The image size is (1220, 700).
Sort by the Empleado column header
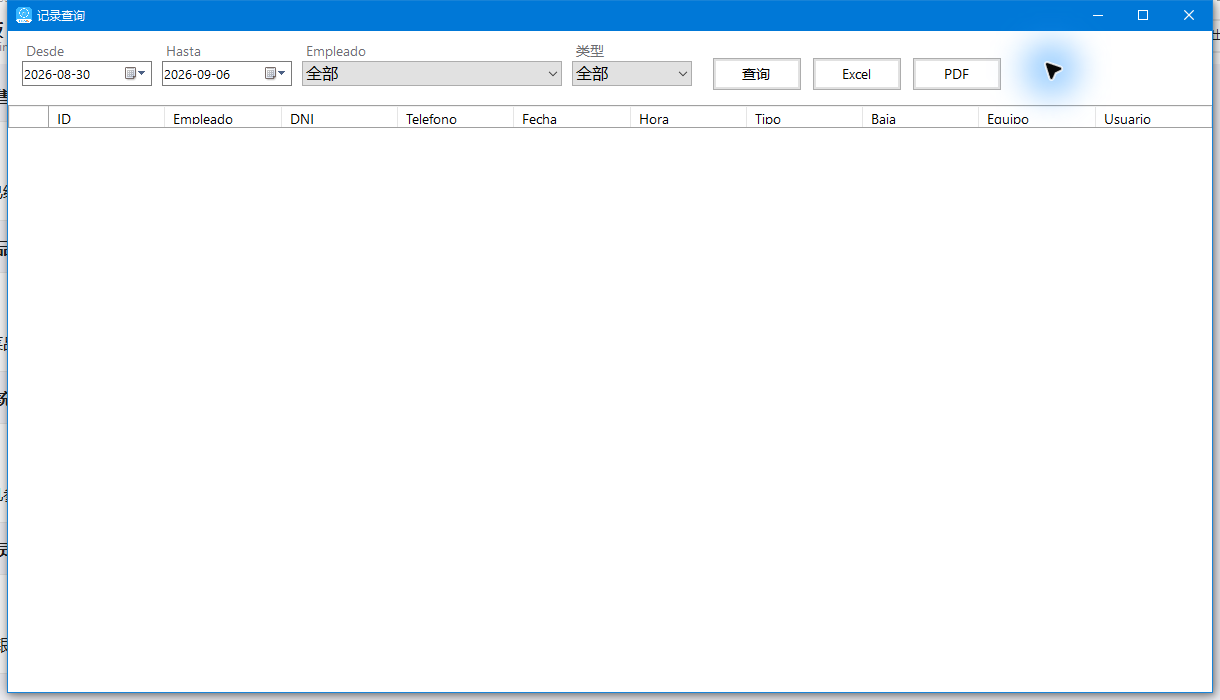(223, 118)
